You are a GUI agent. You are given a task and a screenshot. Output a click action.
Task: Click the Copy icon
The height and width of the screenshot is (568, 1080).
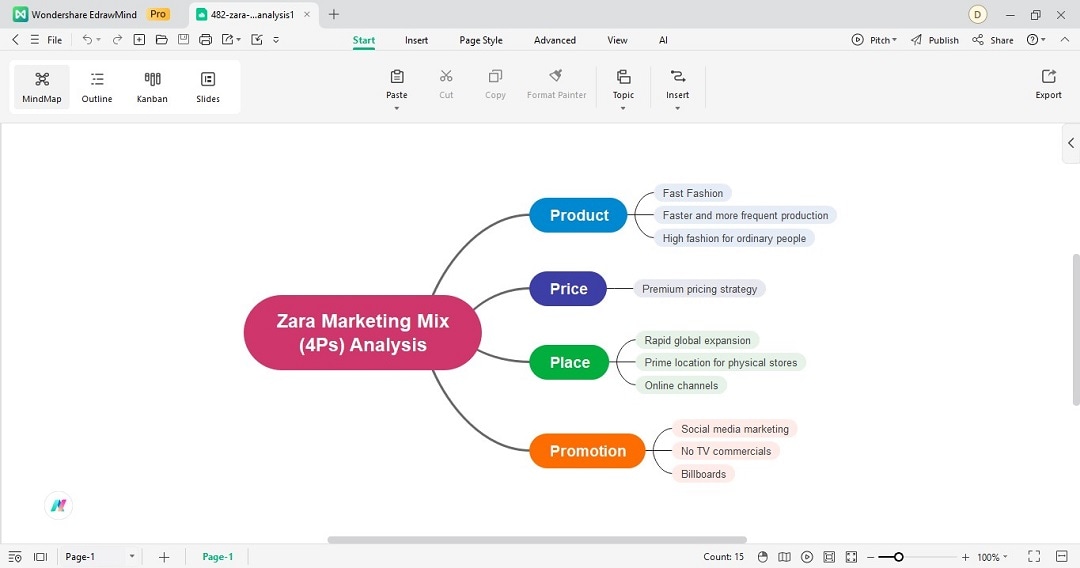coord(495,76)
